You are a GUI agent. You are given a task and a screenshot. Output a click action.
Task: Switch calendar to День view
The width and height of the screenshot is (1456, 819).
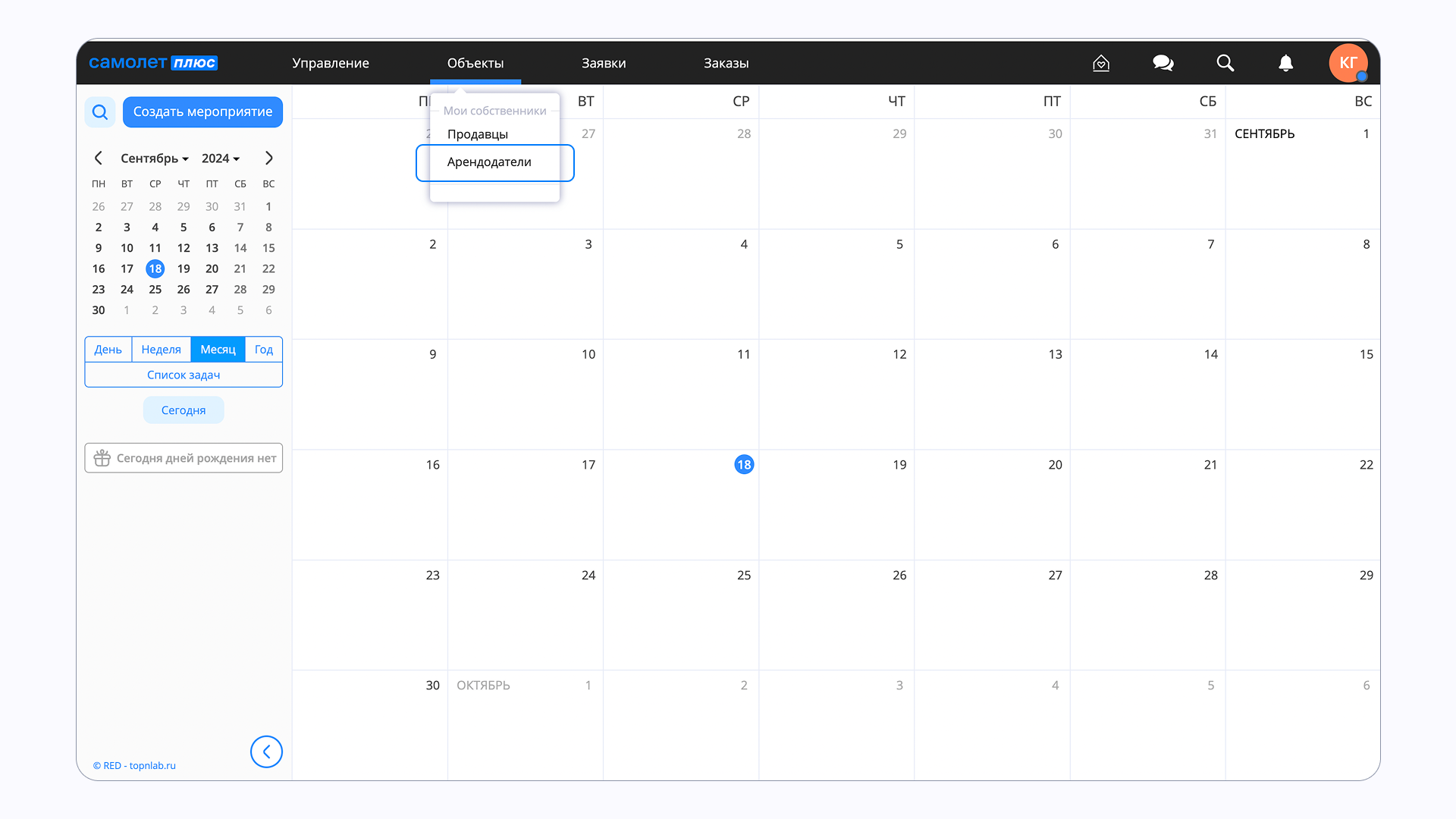point(108,350)
